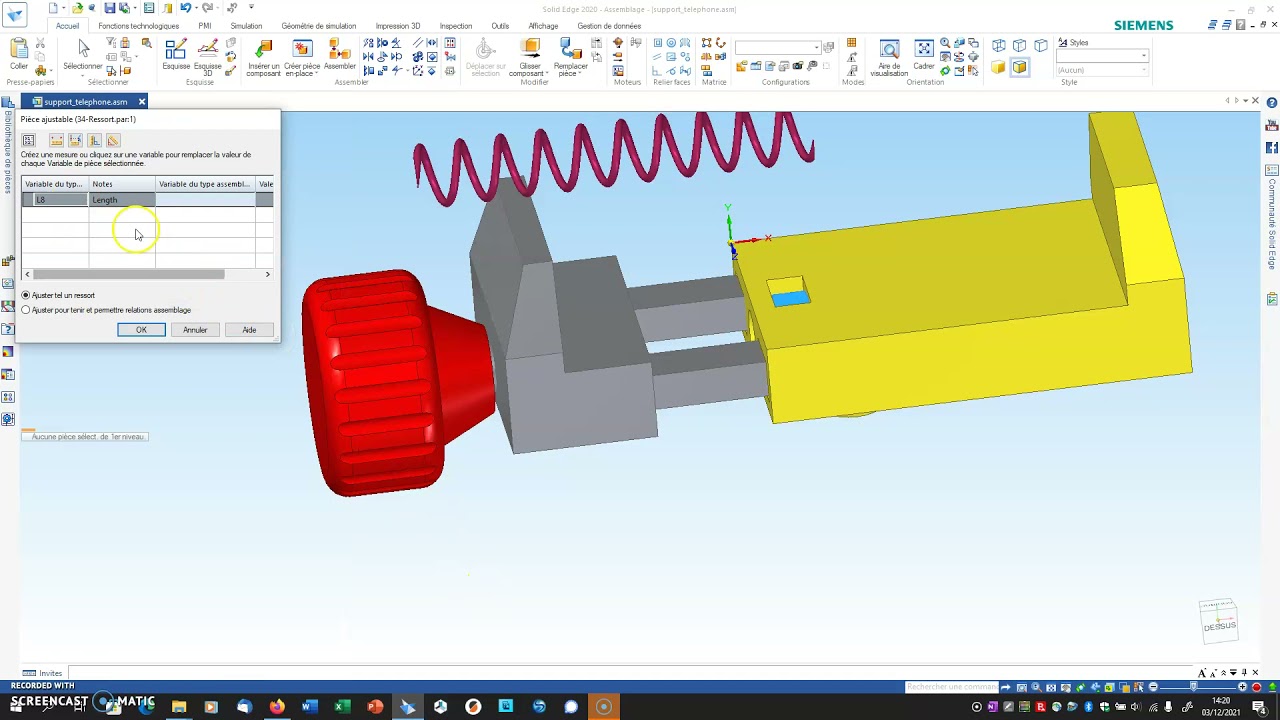Screen dimensions: 1280x720
Task: Click the Coller paste icon
Action: click(18, 50)
